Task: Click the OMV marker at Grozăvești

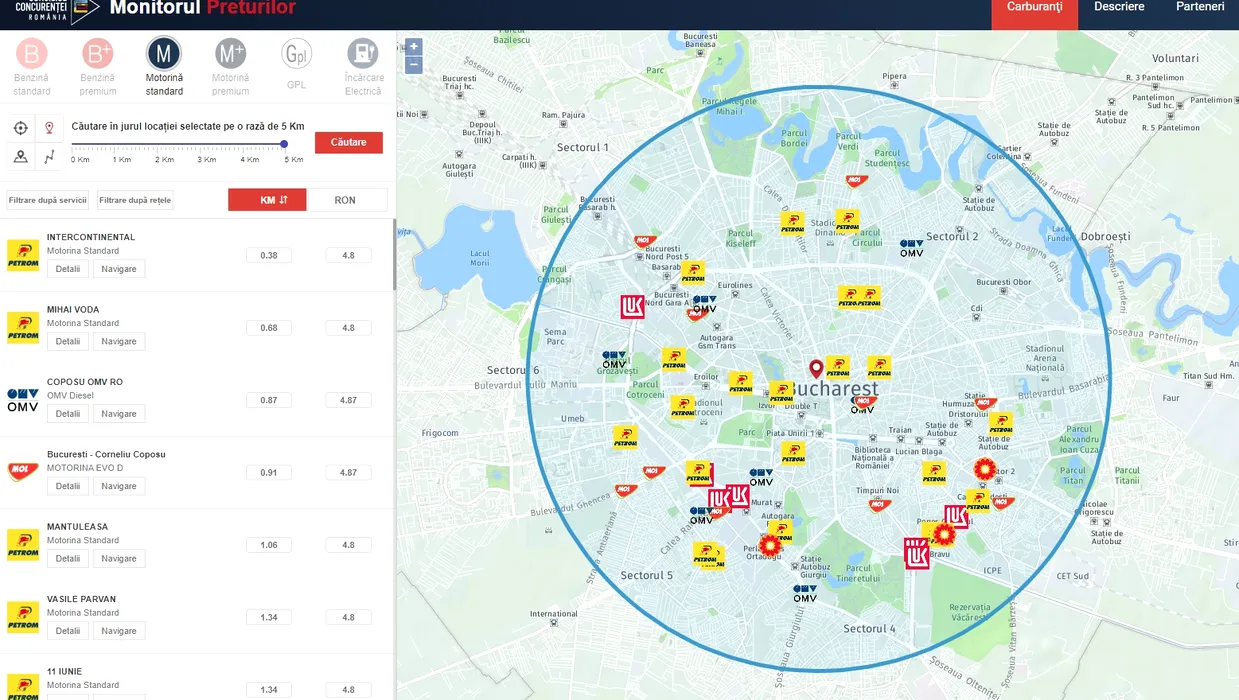Action: [x=614, y=359]
